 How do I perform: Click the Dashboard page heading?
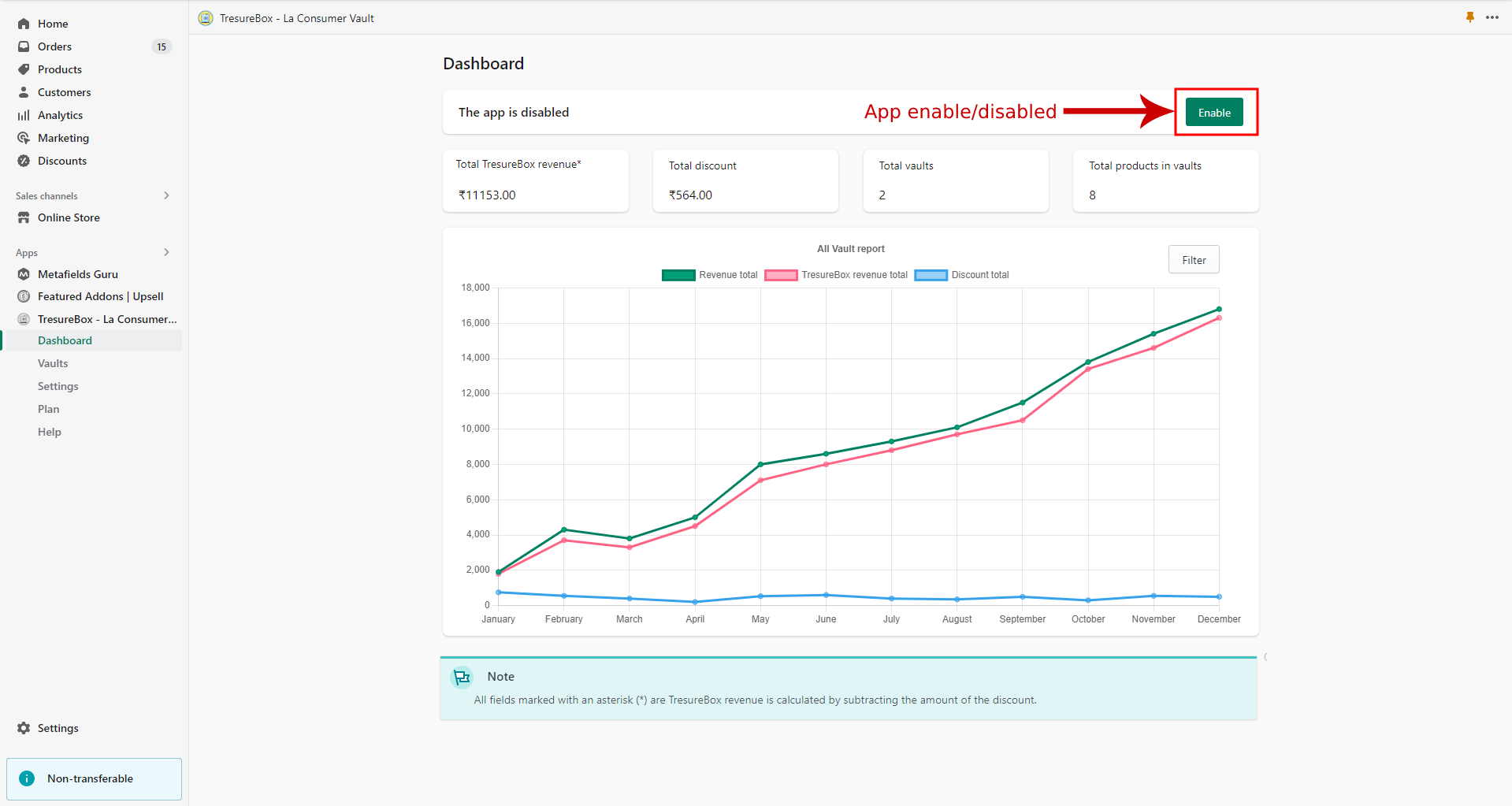483,64
